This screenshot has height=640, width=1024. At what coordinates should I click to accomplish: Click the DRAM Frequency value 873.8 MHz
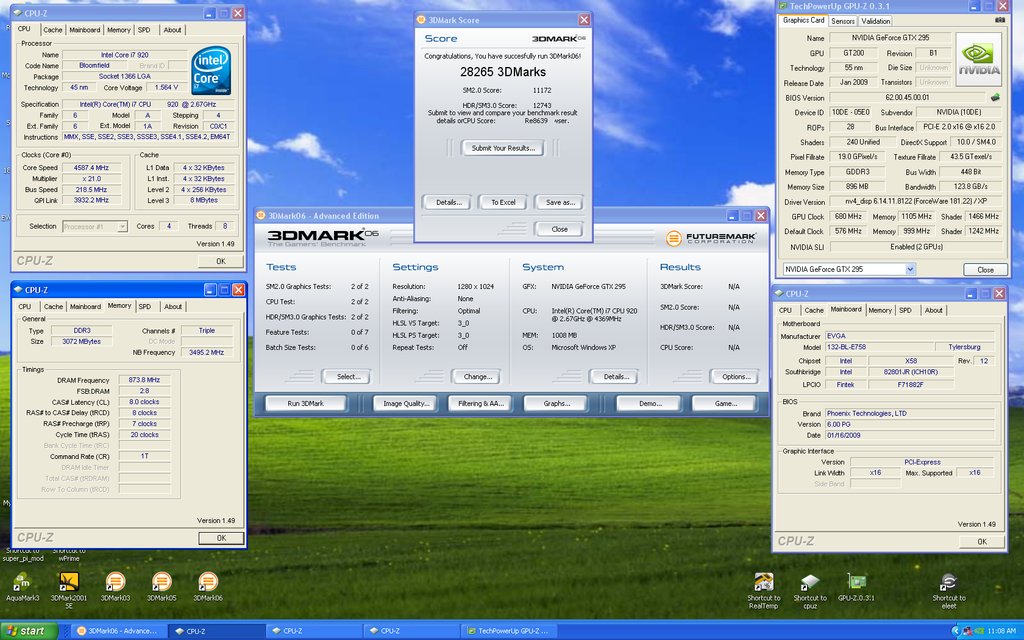point(144,380)
